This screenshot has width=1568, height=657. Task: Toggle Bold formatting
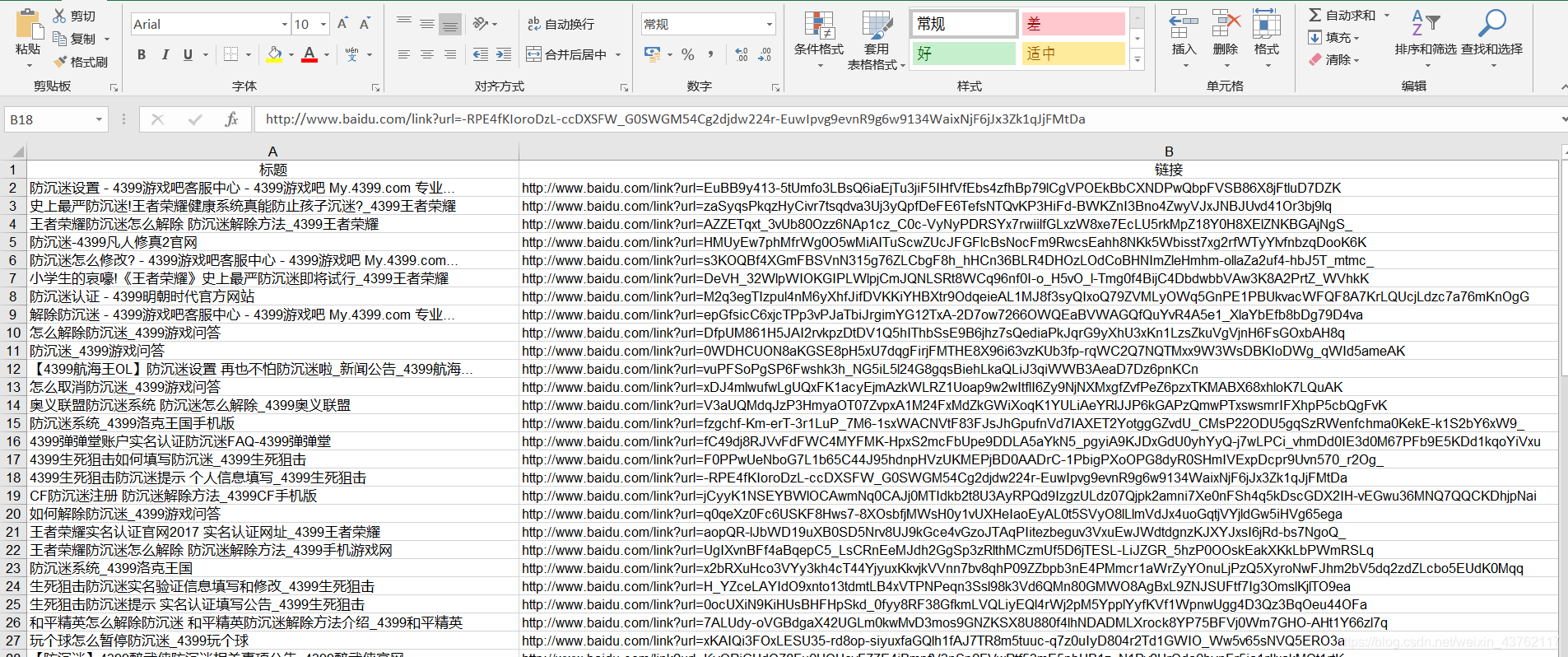point(142,54)
